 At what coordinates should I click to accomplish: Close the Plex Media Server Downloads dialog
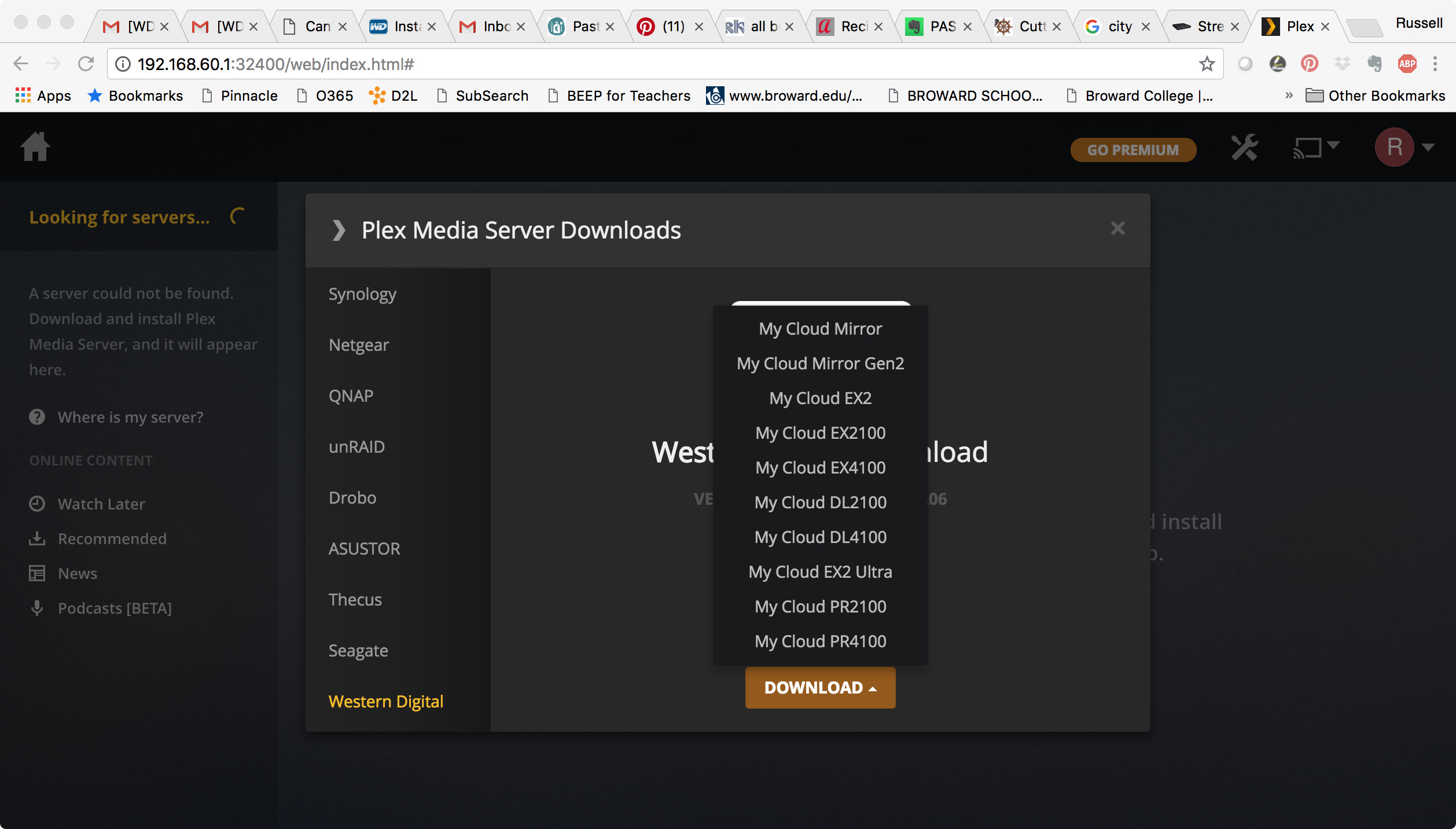pos(1117,228)
